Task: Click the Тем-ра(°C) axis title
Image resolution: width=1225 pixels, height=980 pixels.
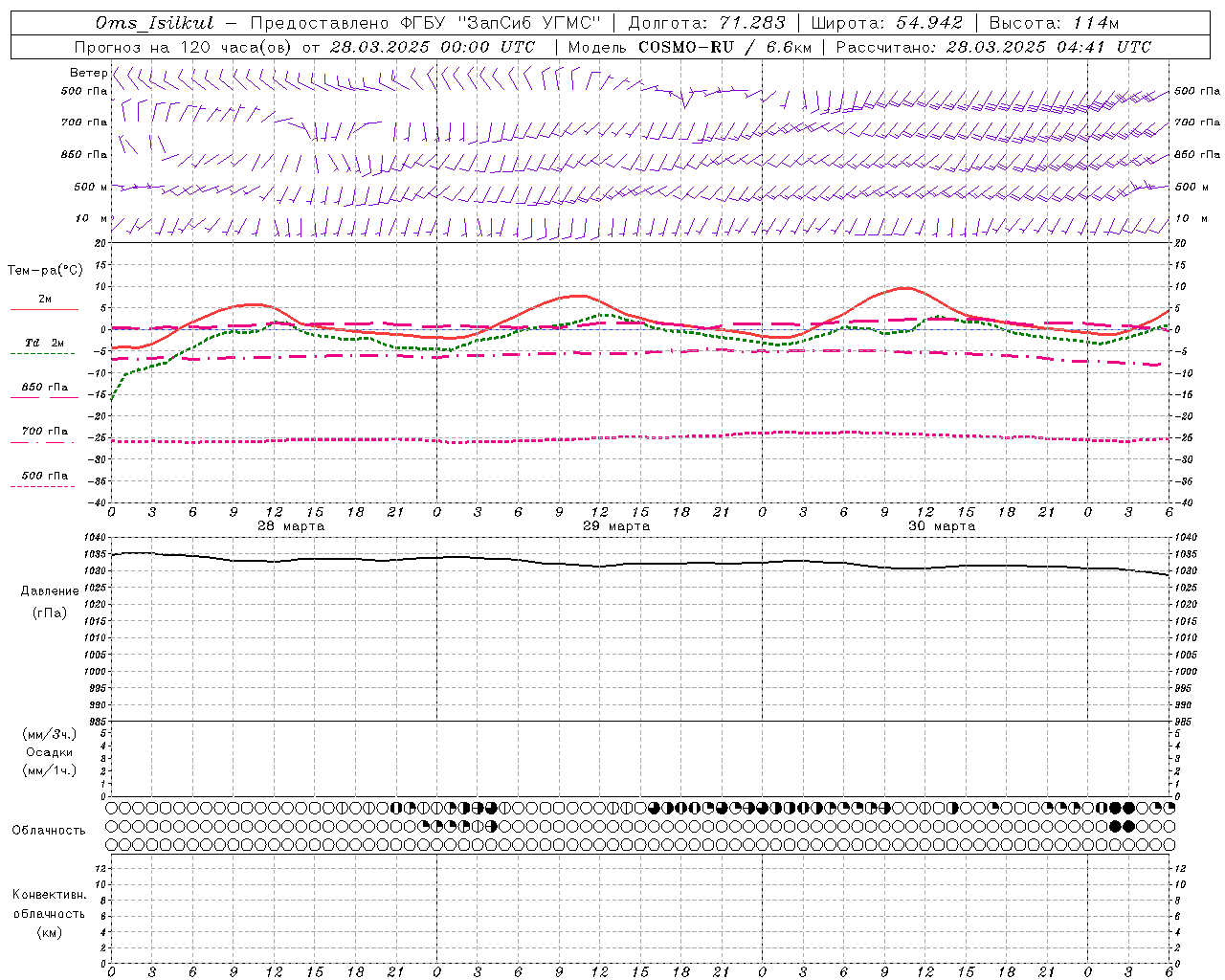Action: tap(45, 271)
